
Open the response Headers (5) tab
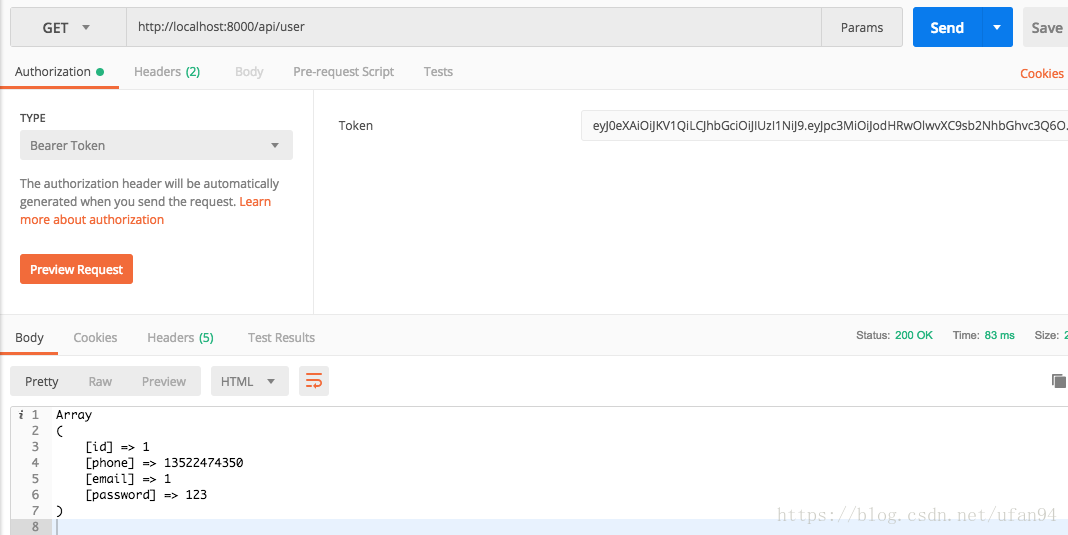(x=180, y=337)
